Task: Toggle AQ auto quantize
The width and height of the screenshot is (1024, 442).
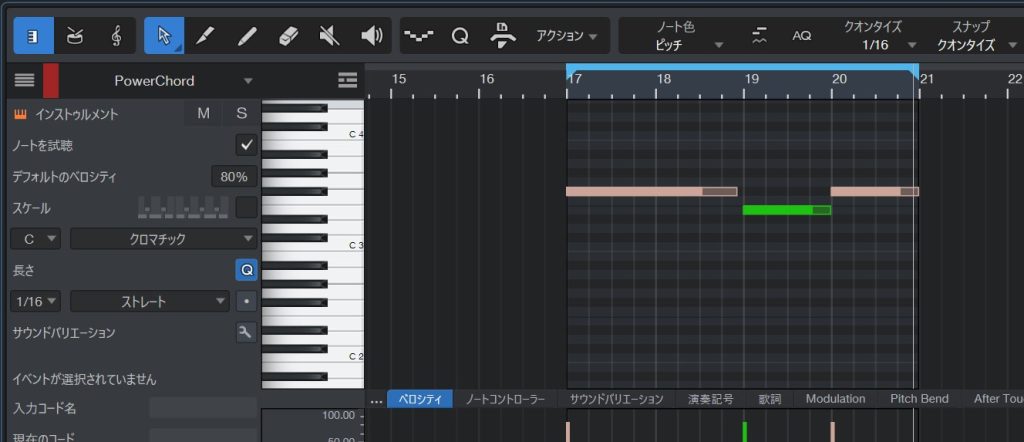Action: 802,36
